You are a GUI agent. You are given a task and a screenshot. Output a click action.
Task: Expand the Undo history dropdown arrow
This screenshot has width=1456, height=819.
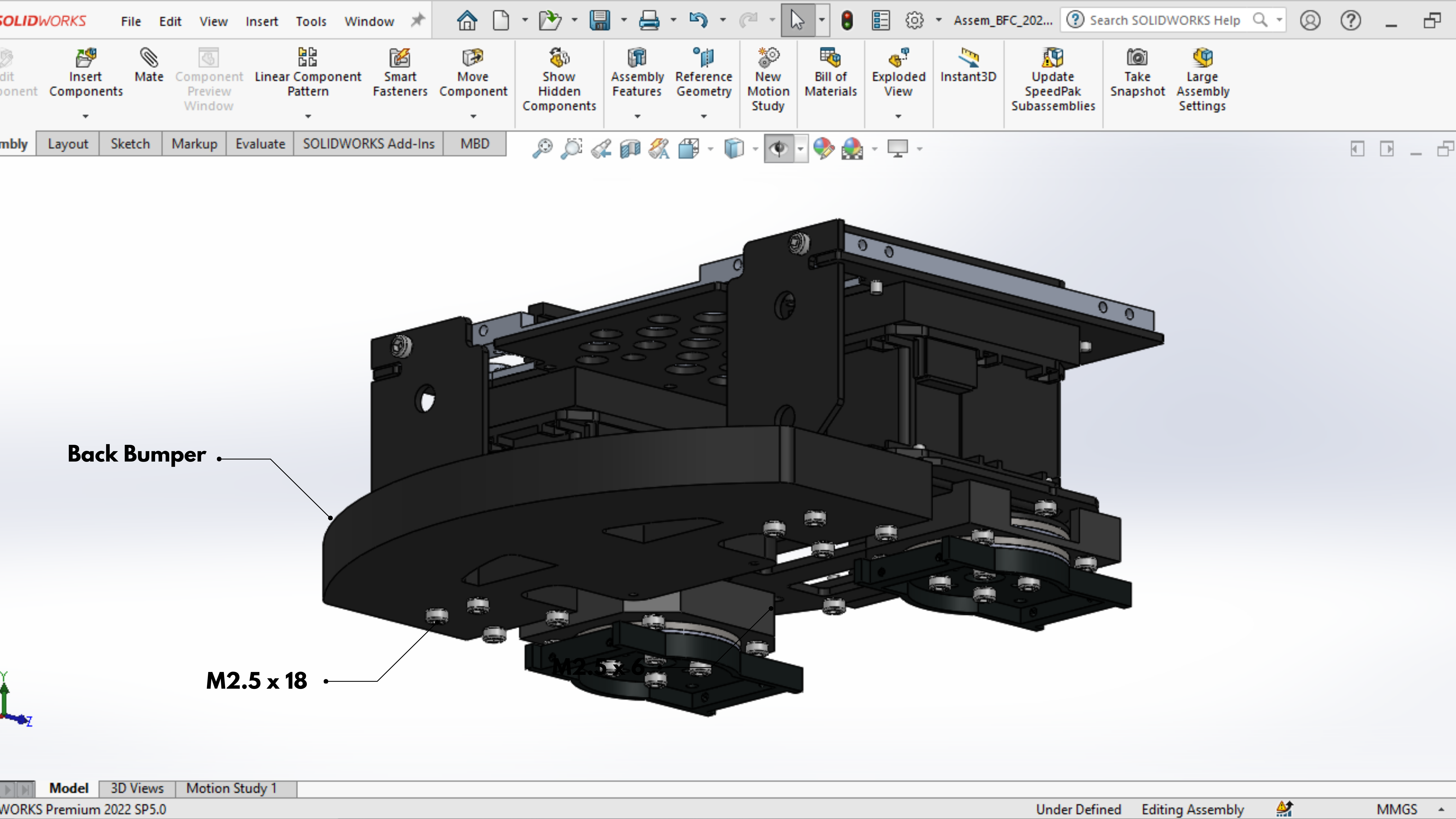click(723, 20)
